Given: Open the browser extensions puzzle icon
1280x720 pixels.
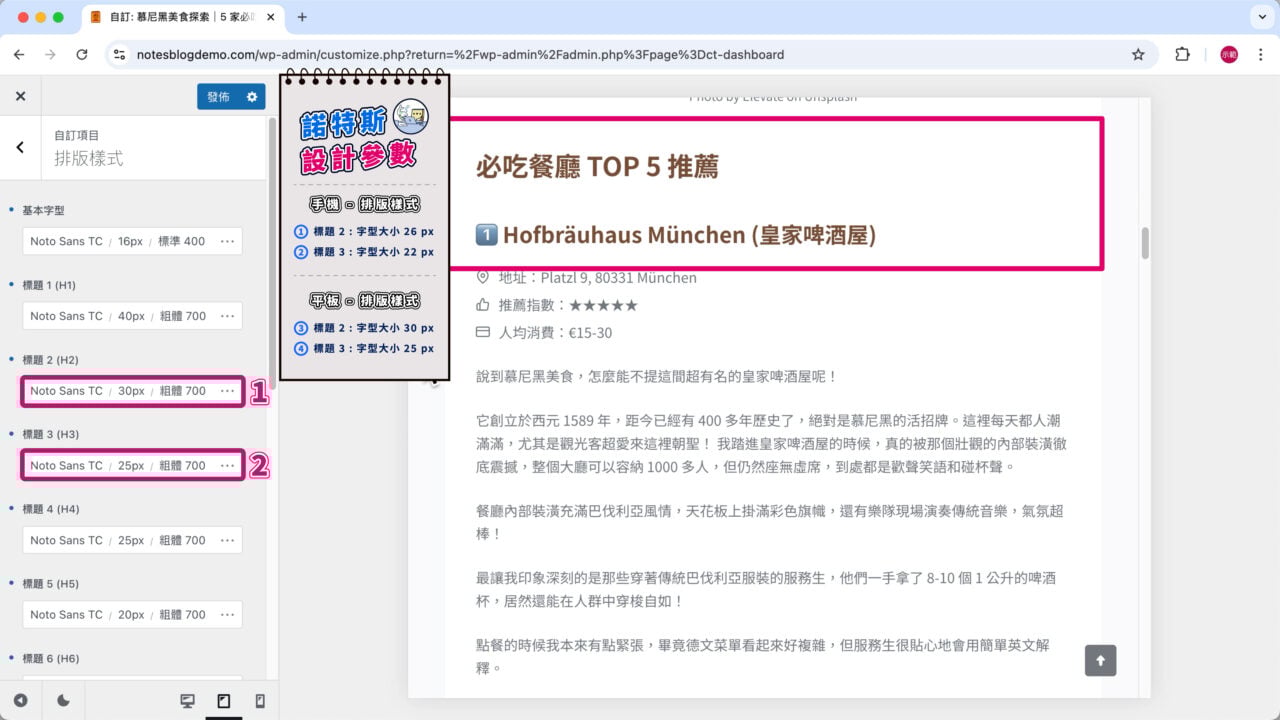Looking at the screenshot, I should click(x=1182, y=55).
